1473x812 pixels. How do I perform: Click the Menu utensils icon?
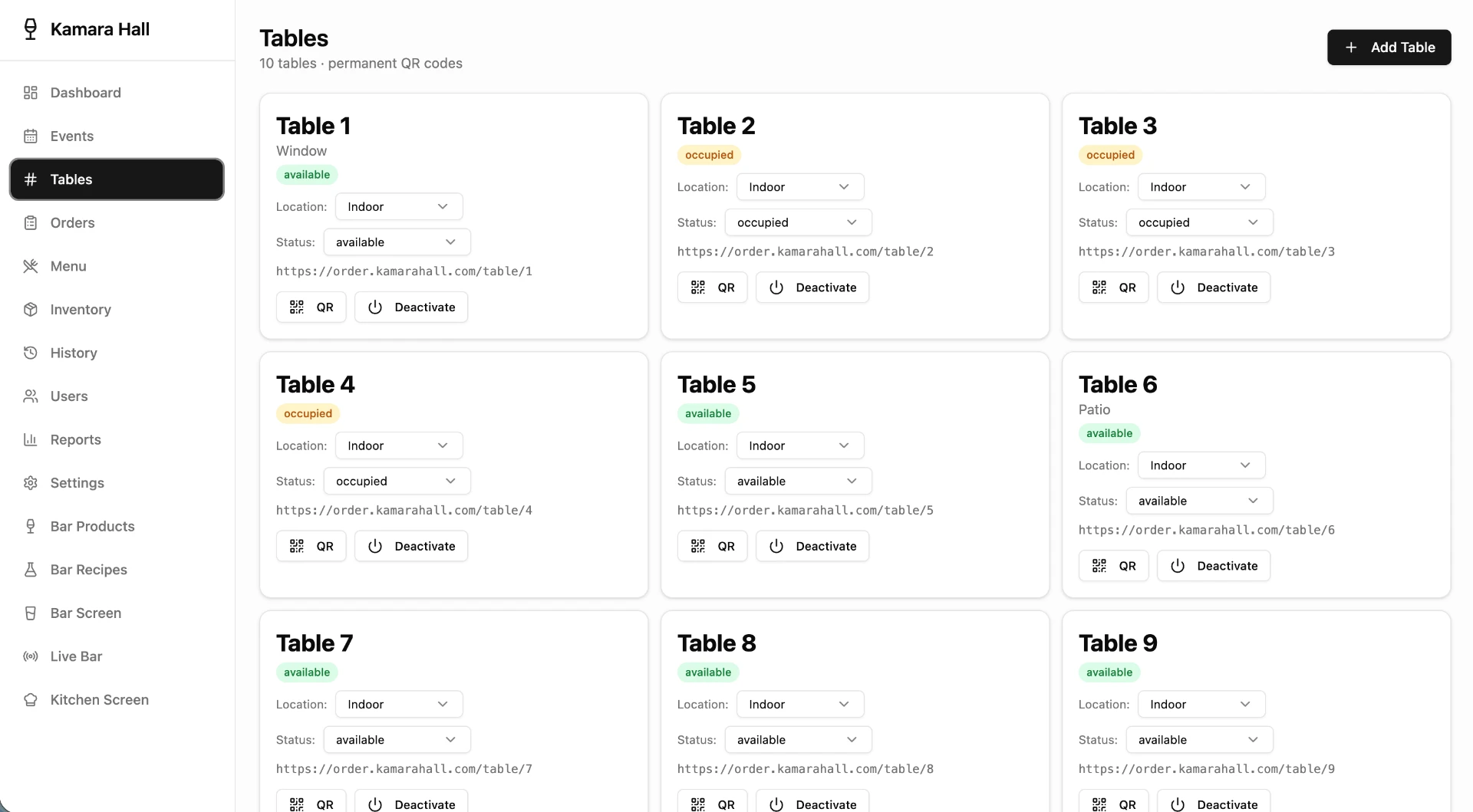pyautogui.click(x=31, y=266)
